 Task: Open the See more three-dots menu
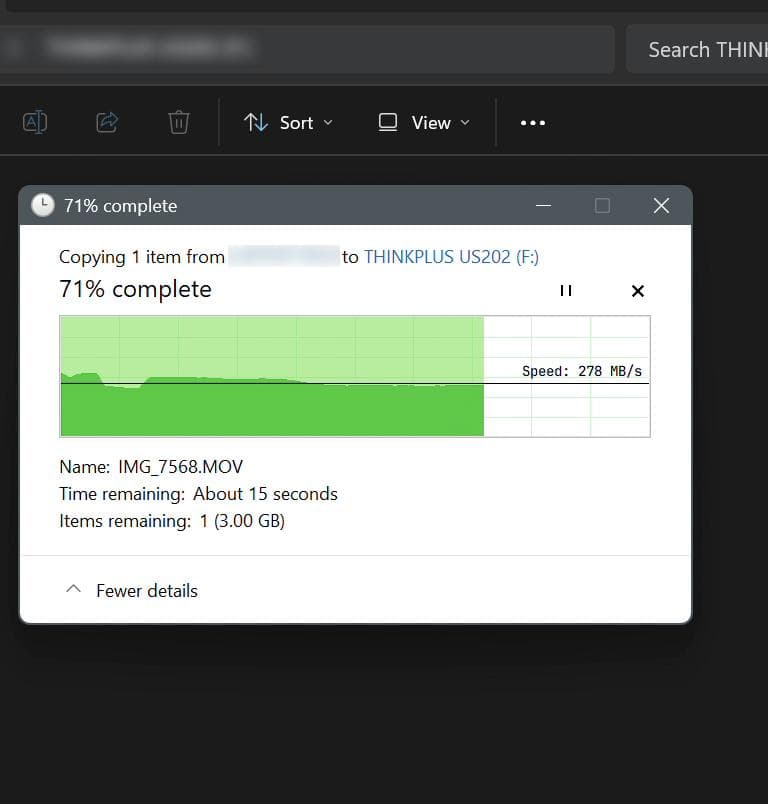(x=533, y=123)
